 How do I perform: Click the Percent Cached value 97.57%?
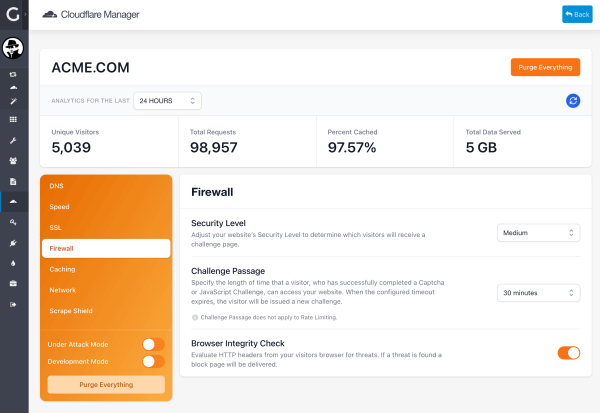352,147
